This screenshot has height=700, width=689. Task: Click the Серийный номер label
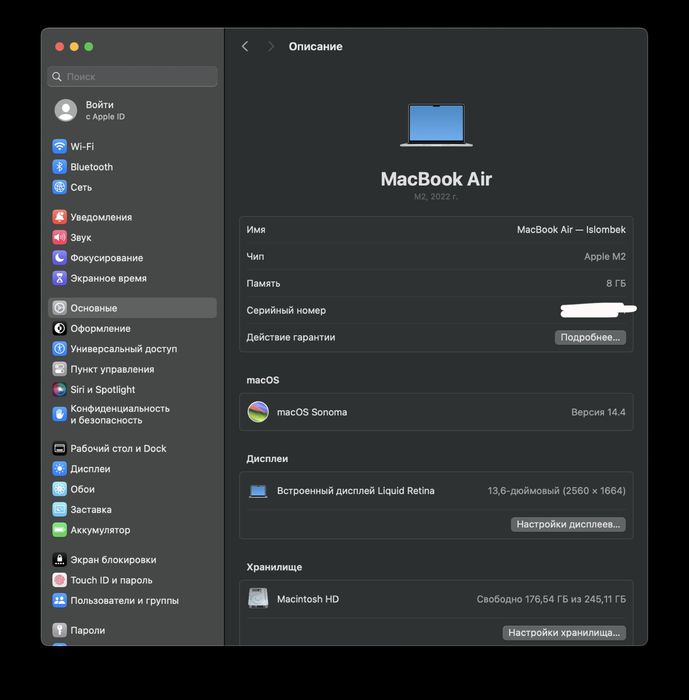(286, 310)
